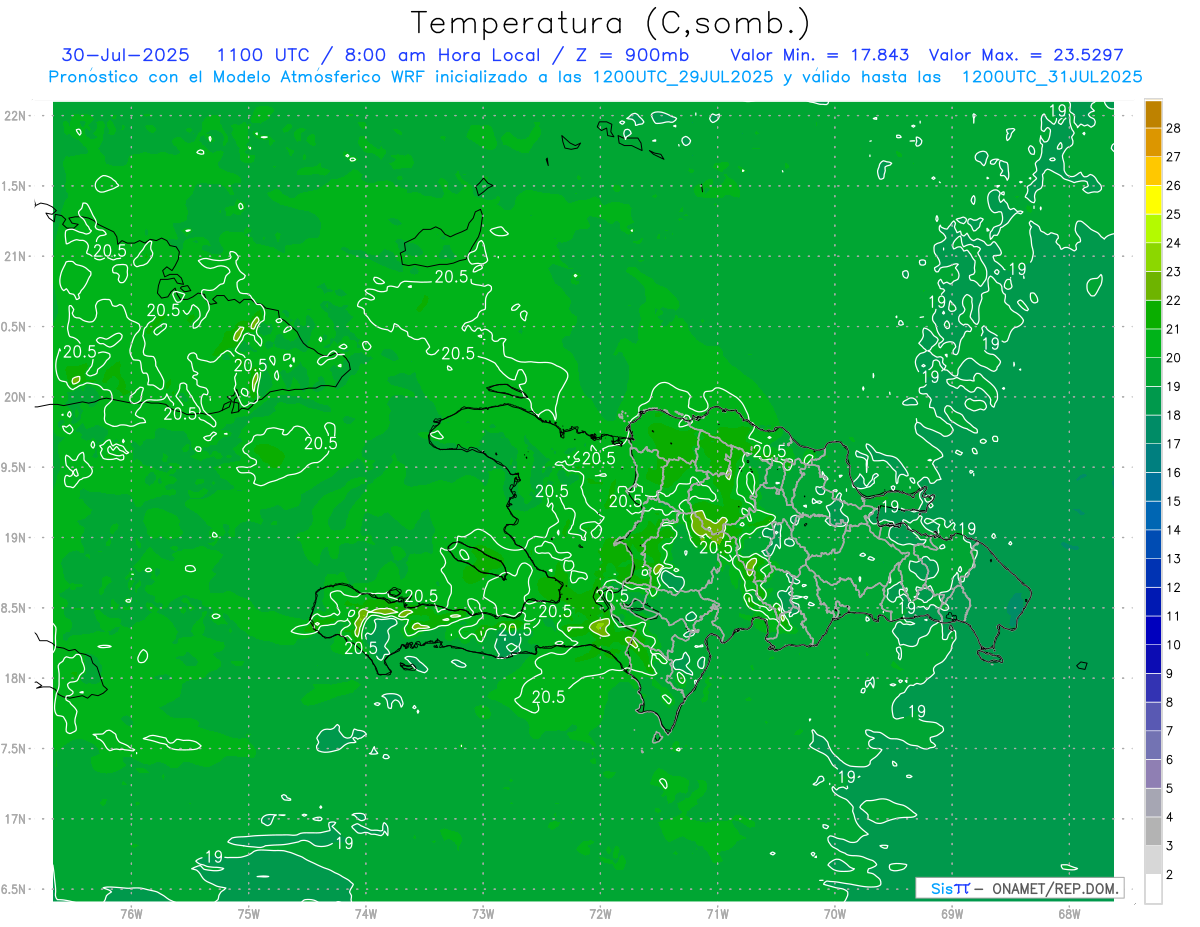Click the color scale label "2"
The width and height of the screenshot is (1200, 927).
coord(1170,874)
